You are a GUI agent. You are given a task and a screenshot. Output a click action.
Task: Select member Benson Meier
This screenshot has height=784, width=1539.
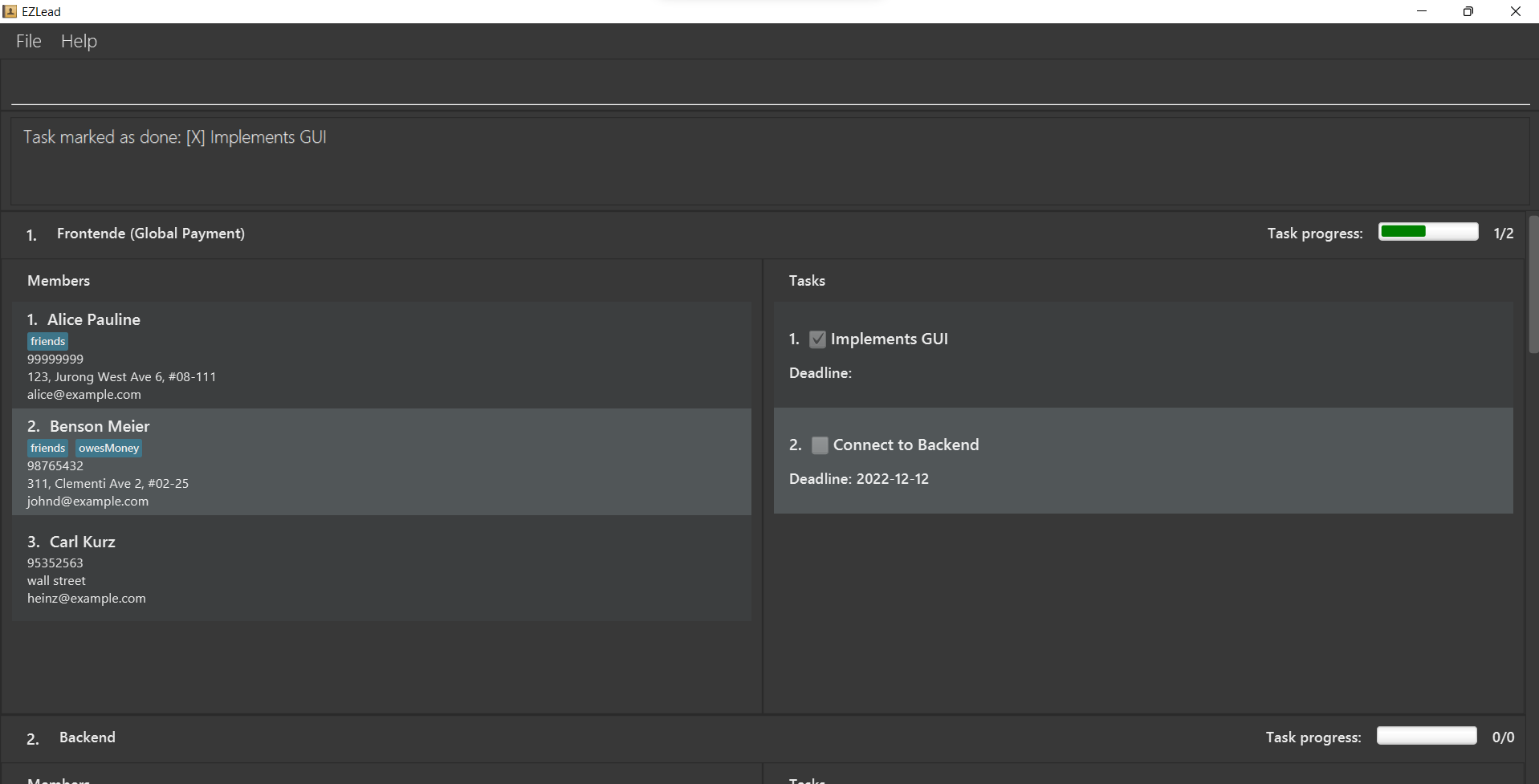[381, 462]
